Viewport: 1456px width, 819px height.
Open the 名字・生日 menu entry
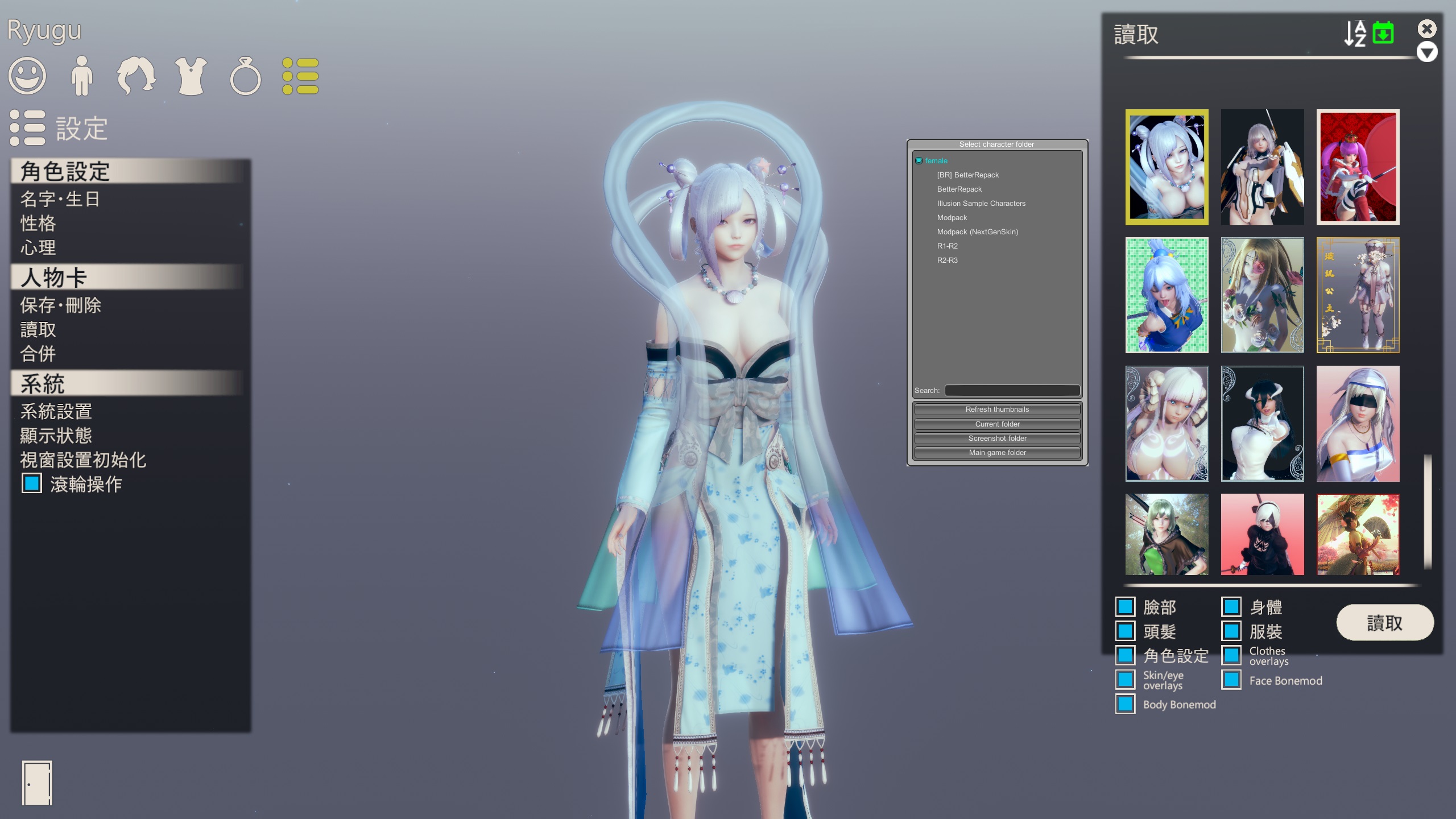click(x=60, y=199)
